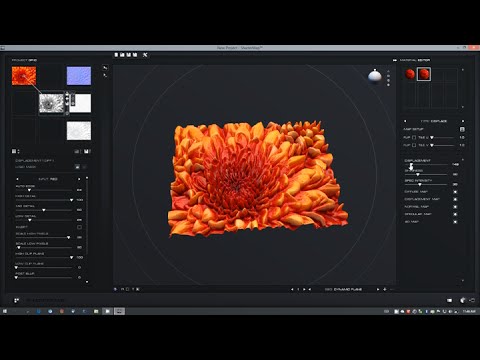The height and width of the screenshot is (360, 480).
Task: Click the exit icon at bottom right
Action: (x=472, y=300)
